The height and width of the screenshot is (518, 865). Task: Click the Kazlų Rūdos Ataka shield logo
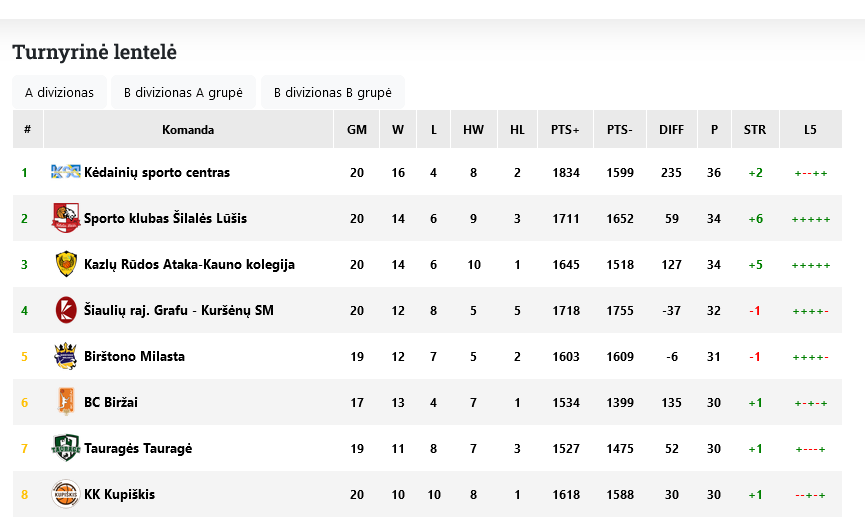coord(66,264)
